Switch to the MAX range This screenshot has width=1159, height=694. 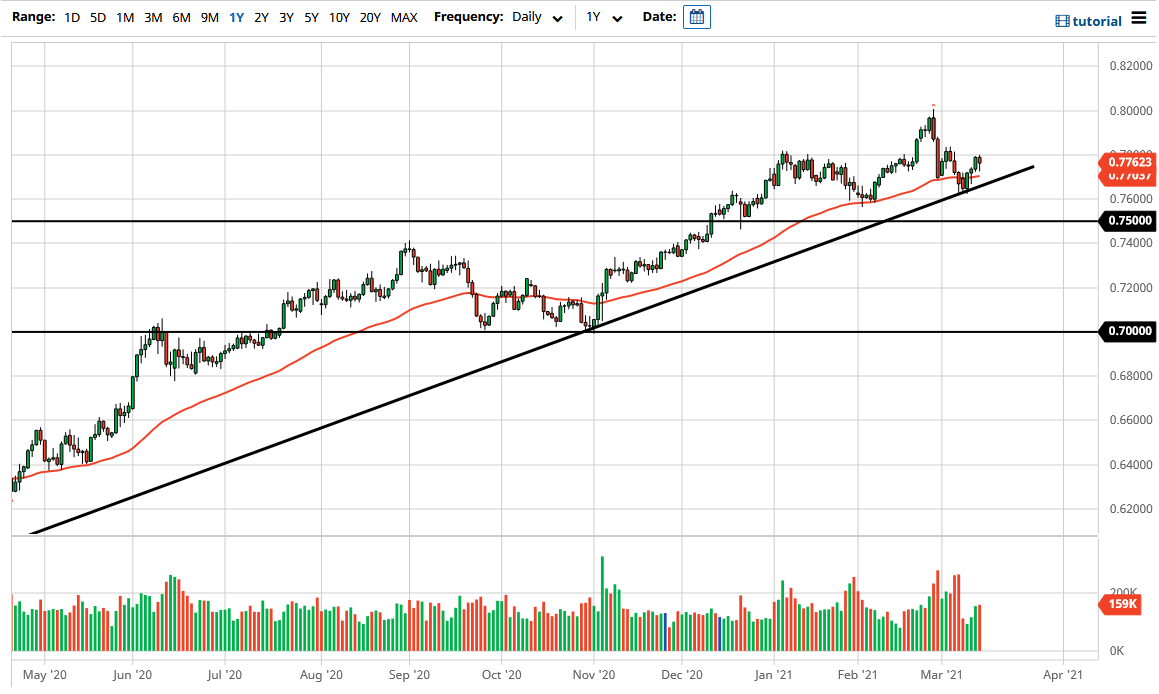(x=404, y=17)
